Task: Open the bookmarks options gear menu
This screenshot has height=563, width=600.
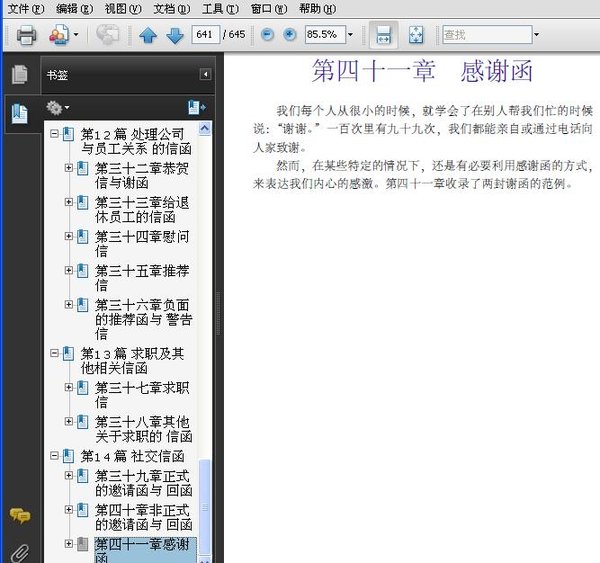Action: [57, 108]
